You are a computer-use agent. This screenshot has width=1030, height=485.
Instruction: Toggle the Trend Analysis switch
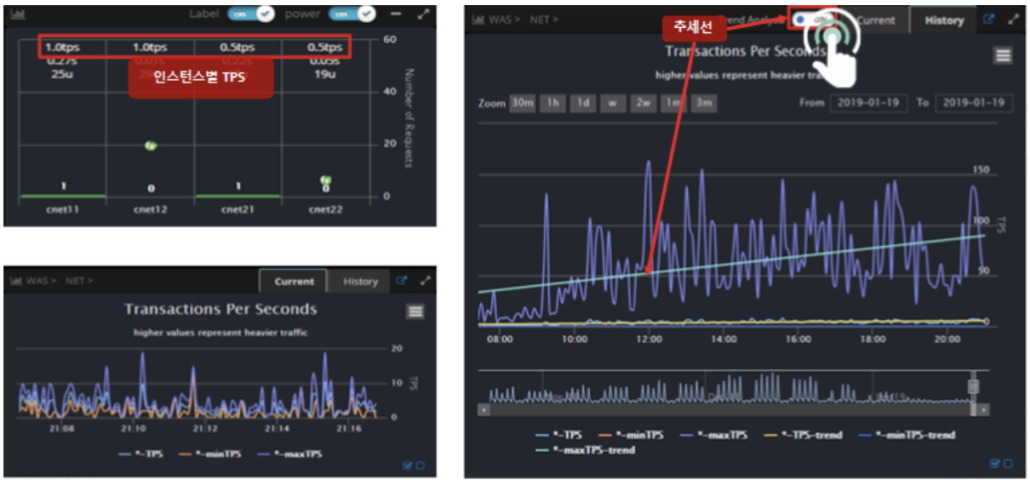(x=812, y=20)
